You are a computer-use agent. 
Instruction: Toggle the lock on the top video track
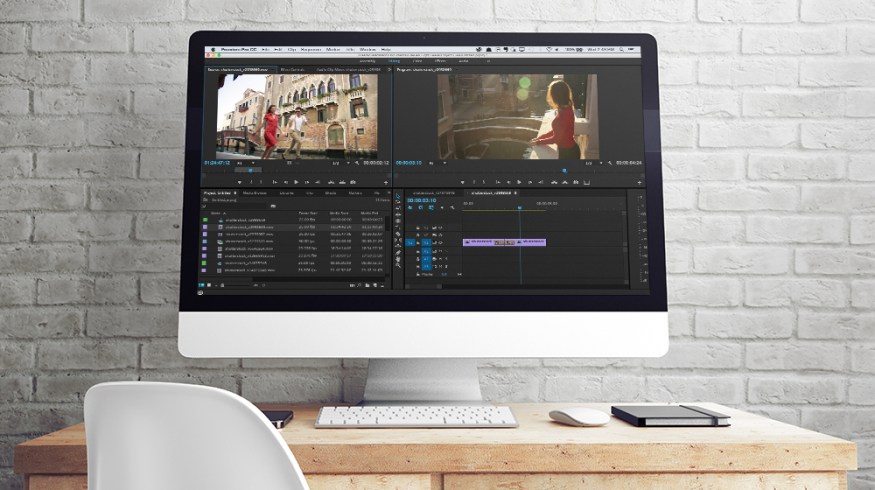(418, 228)
